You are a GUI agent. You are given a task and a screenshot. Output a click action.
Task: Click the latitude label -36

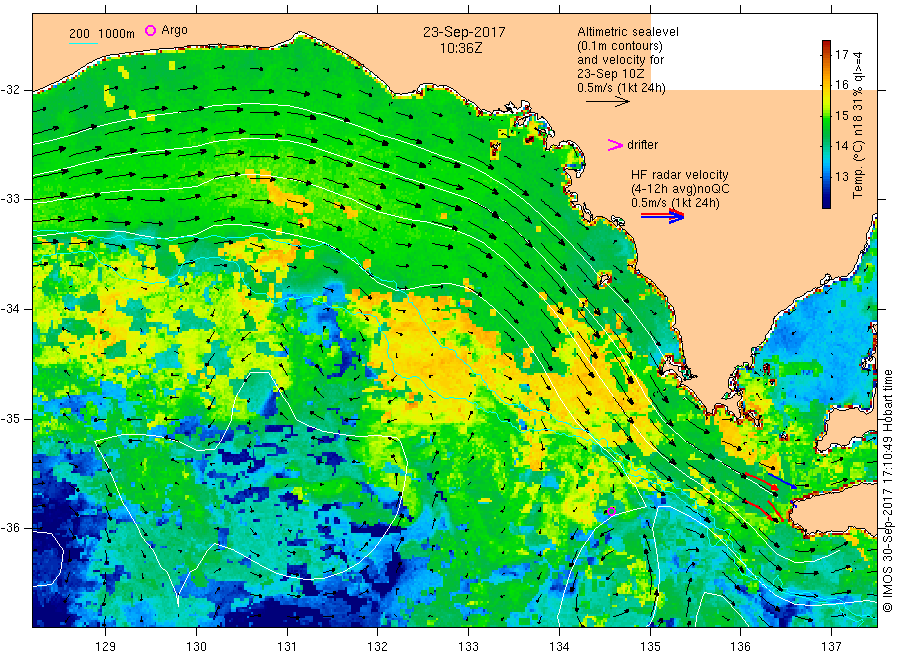pyautogui.click(x=10, y=527)
